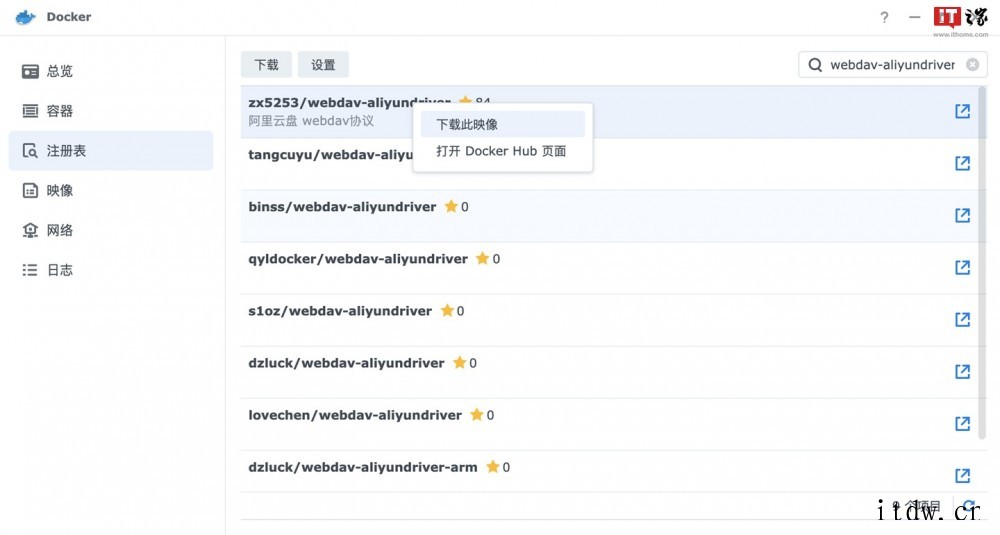Select lovechen/webdav-aliyundriver row

coord(609,424)
